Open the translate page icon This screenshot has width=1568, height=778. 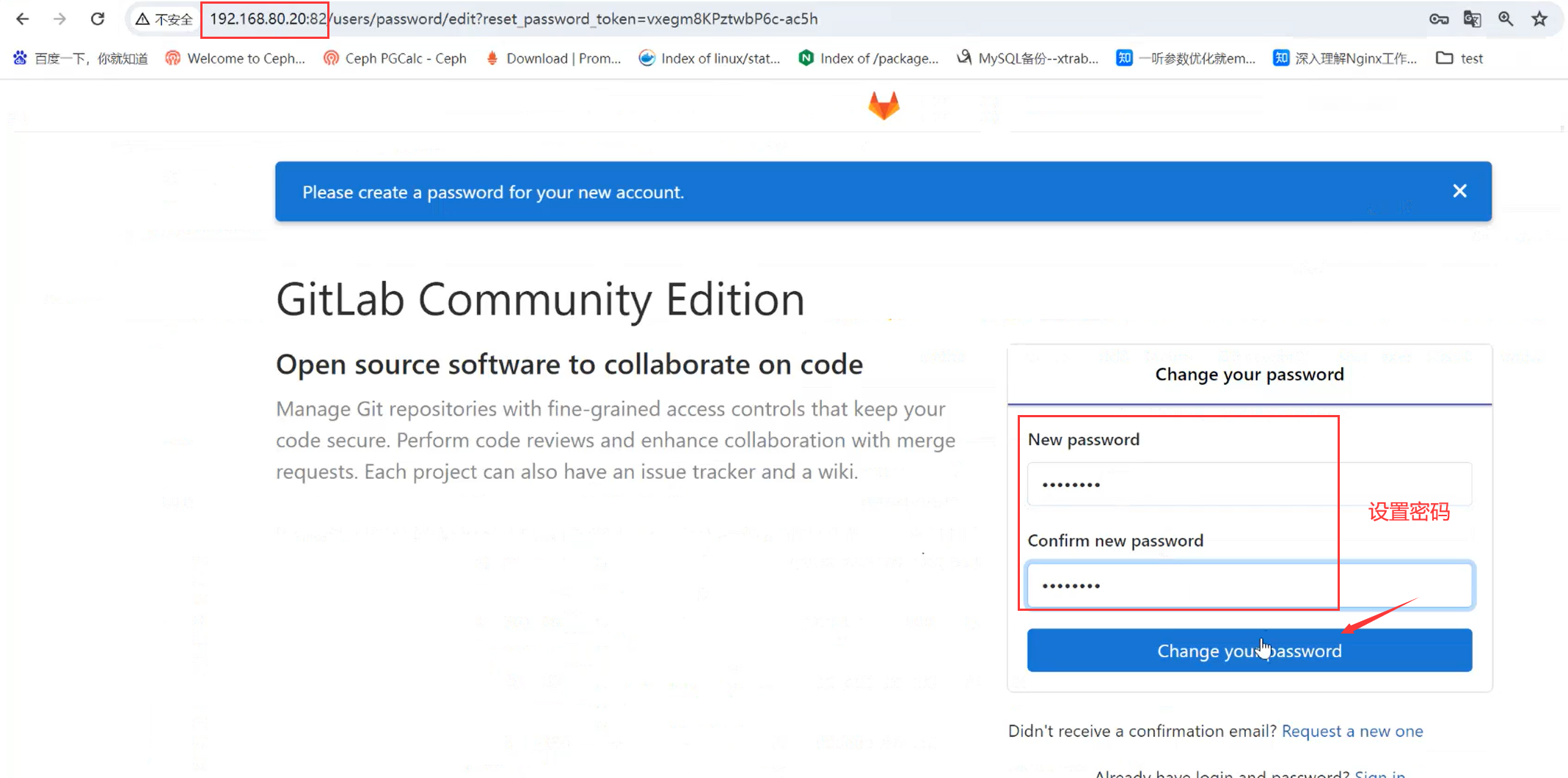pyautogui.click(x=1472, y=19)
